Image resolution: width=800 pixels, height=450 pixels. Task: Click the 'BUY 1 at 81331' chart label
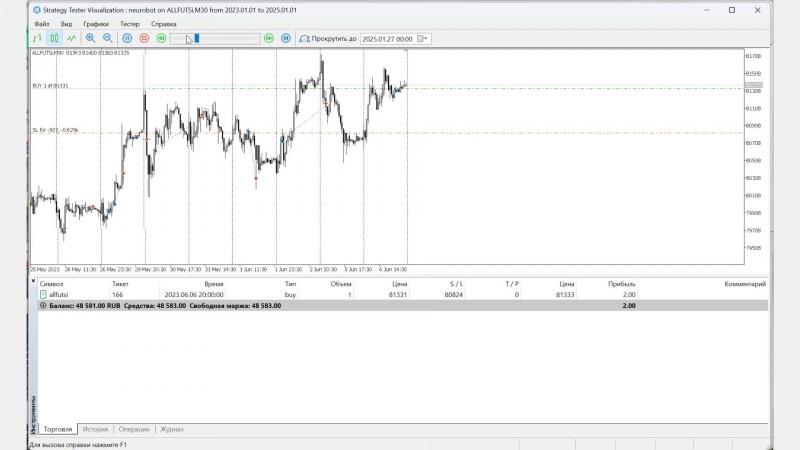point(51,86)
